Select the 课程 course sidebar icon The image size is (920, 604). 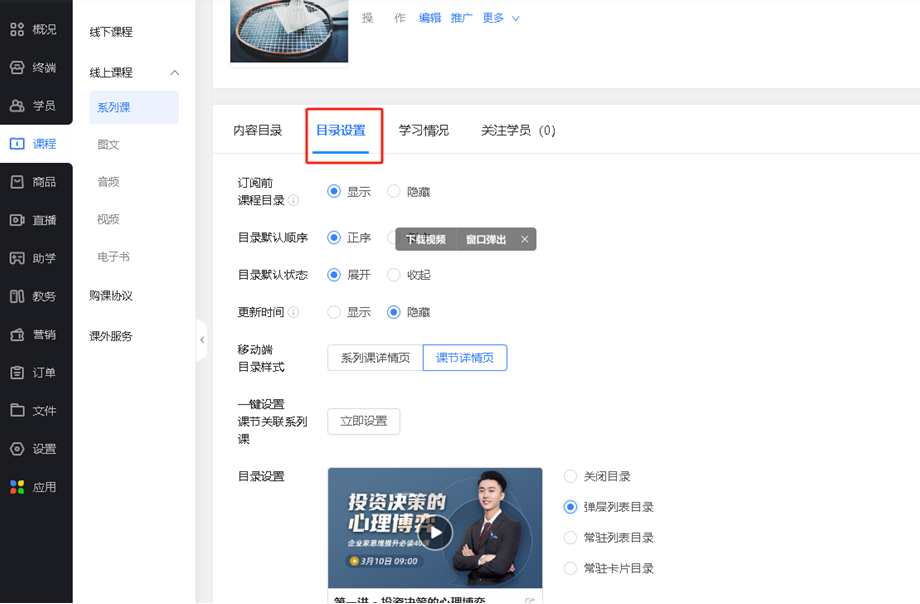pyautogui.click(x=17, y=144)
